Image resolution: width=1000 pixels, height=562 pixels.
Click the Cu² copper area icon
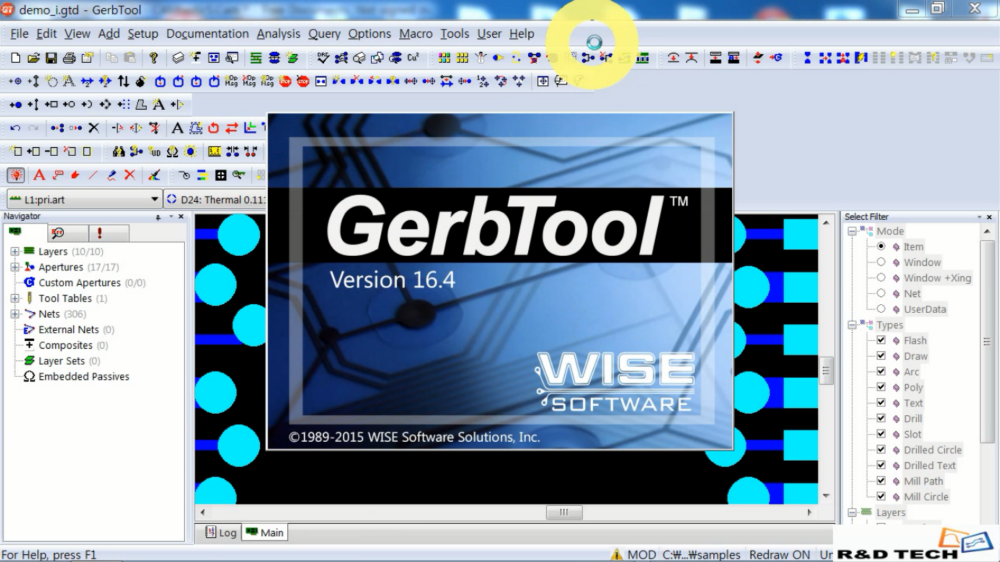pyautogui.click(x=413, y=58)
